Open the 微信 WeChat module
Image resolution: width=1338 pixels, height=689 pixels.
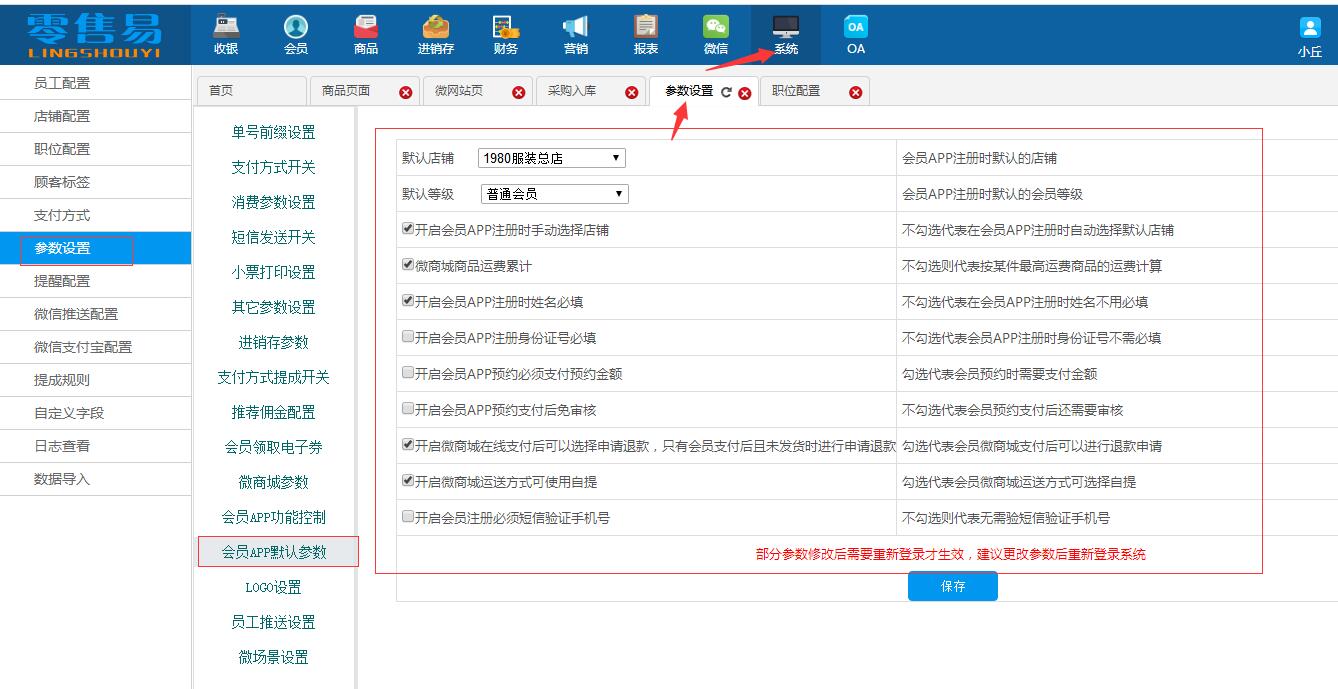tap(718, 34)
